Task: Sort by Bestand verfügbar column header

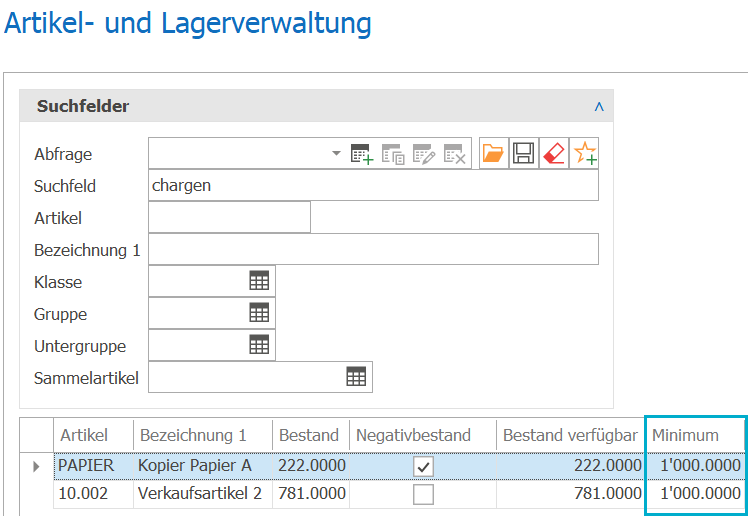Action: [571, 435]
